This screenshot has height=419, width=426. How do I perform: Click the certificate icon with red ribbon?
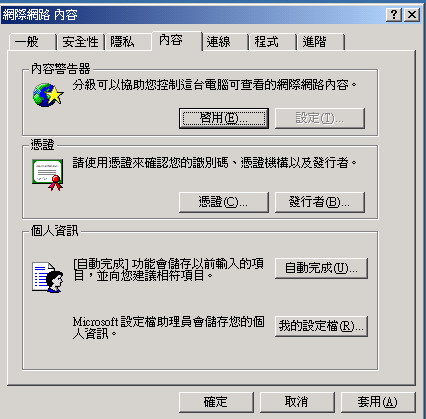(48, 175)
